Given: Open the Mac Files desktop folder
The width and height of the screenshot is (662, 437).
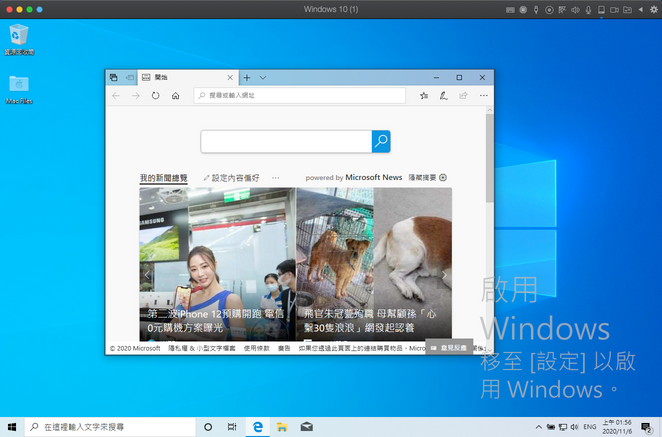Looking at the screenshot, I should 19,90.
